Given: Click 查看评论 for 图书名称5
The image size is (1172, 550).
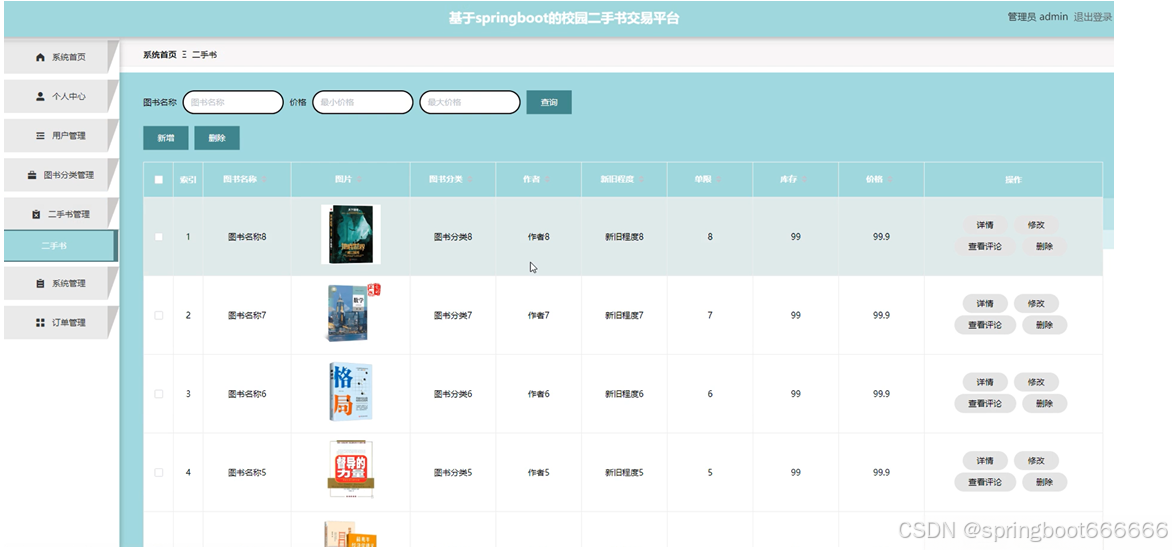Looking at the screenshot, I should [985, 482].
